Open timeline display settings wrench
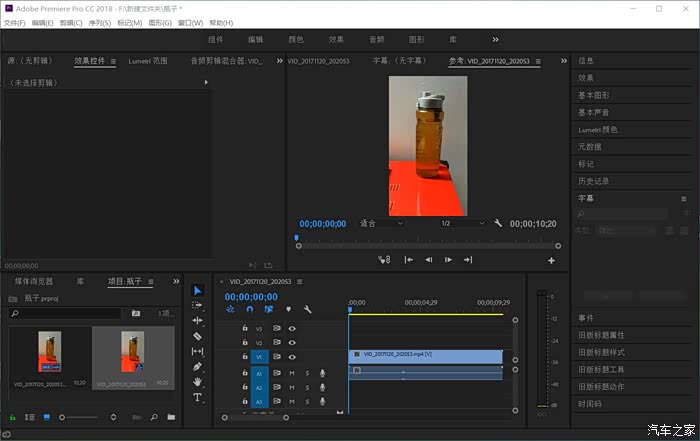Viewport: 700px width, 441px height. pyautogui.click(x=308, y=310)
